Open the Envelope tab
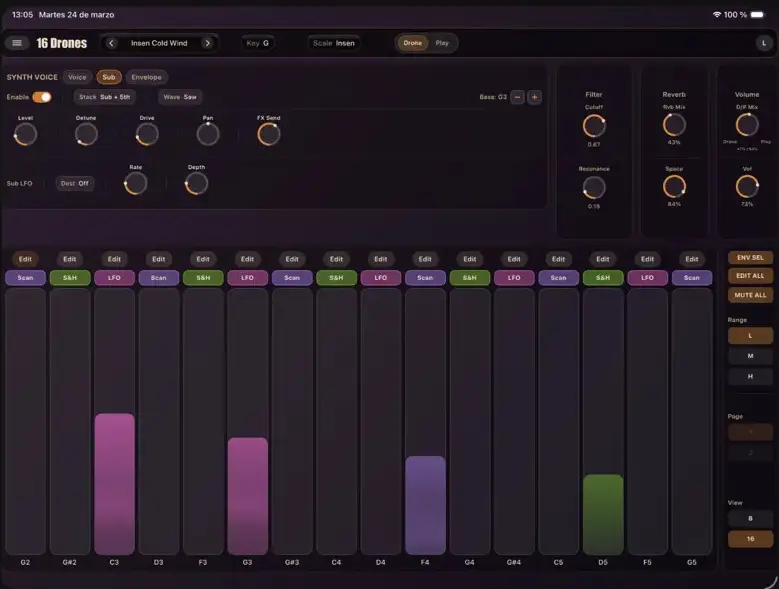Viewport: 779px width, 589px height. pos(147,77)
